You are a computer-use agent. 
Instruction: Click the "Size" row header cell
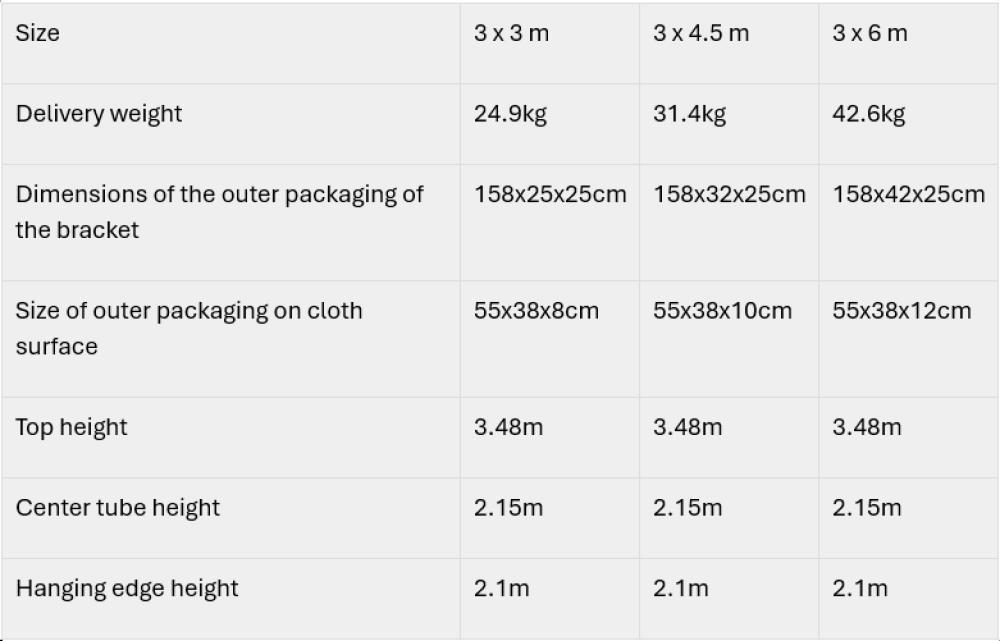click(x=38, y=33)
